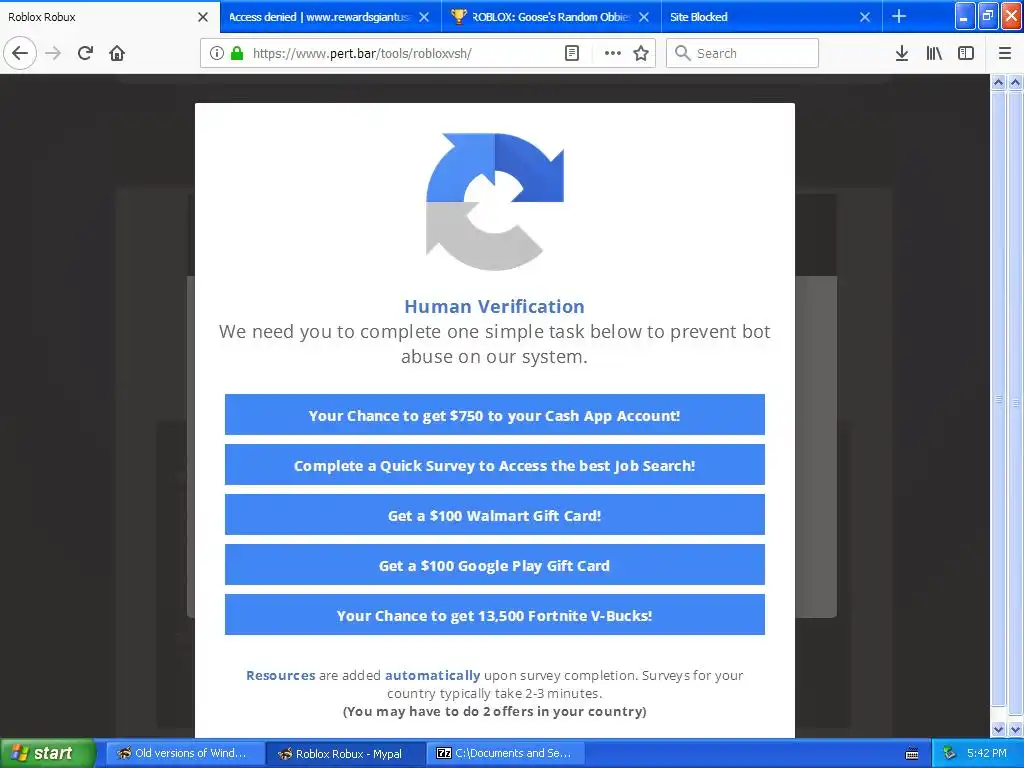Open the library bookshelf icon
Image resolution: width=1024 pixels, height=768 pixels.
point(934,54)
